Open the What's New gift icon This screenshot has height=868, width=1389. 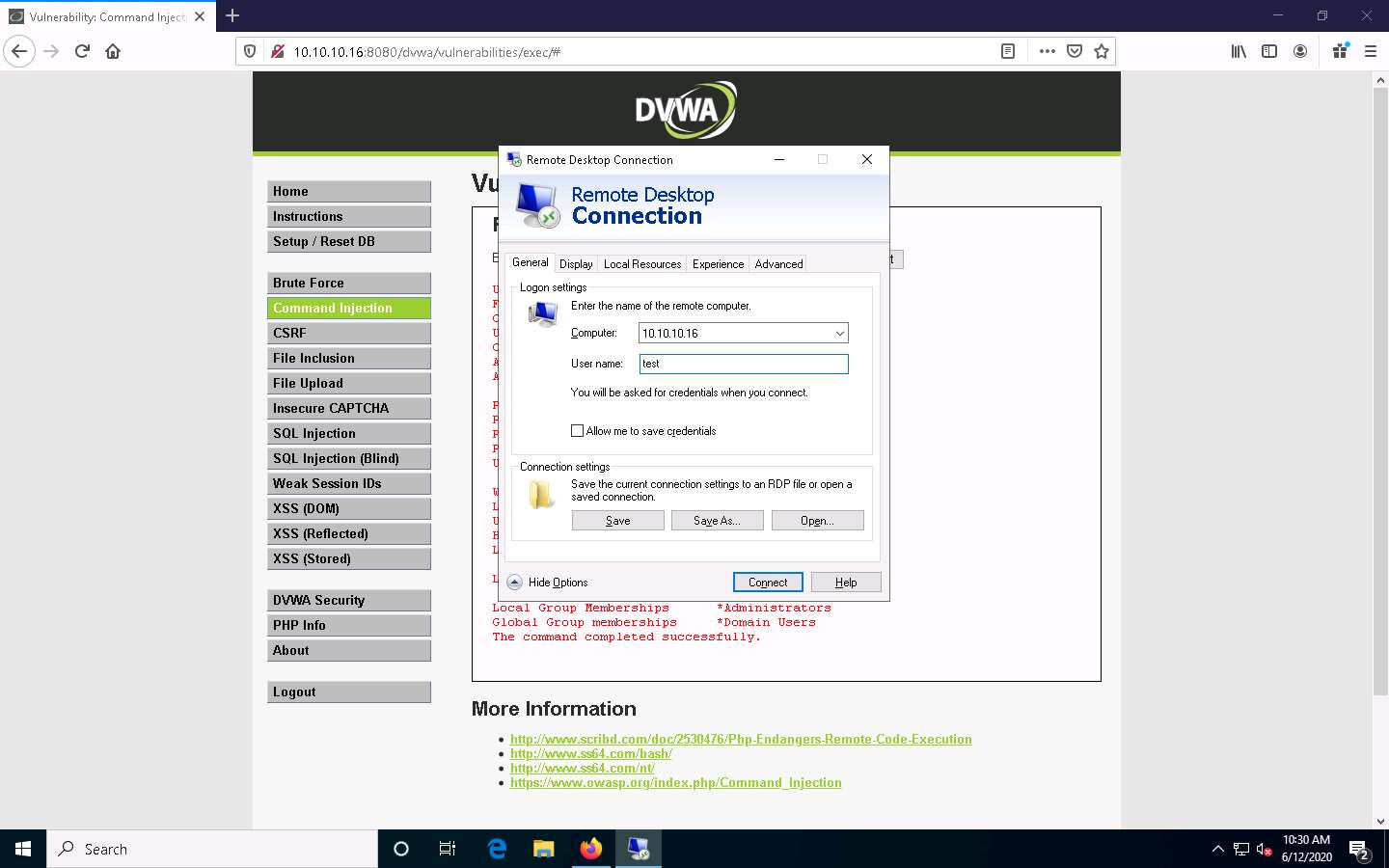point(1339,50)
